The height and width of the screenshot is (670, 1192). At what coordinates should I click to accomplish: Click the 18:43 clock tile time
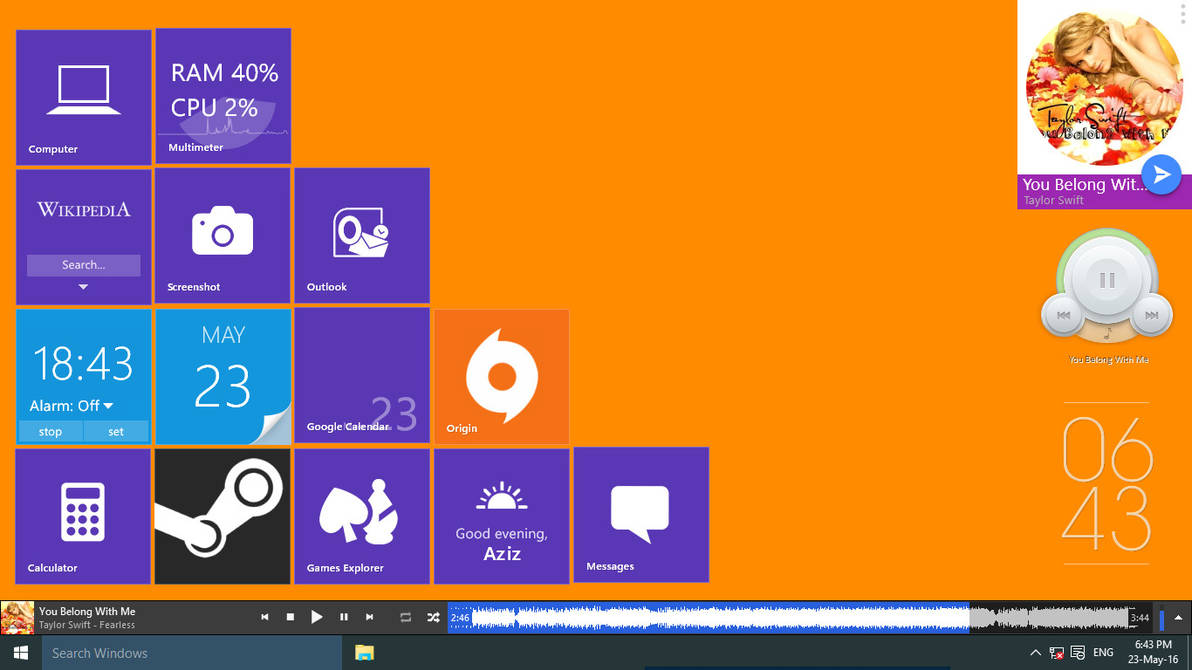(x=84, y=364)
